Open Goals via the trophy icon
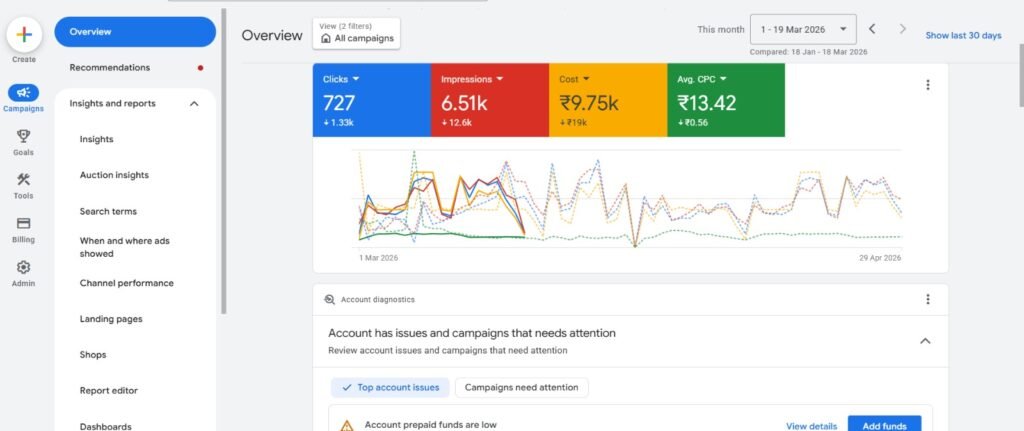1024x431 pixels. coord(24,137)
